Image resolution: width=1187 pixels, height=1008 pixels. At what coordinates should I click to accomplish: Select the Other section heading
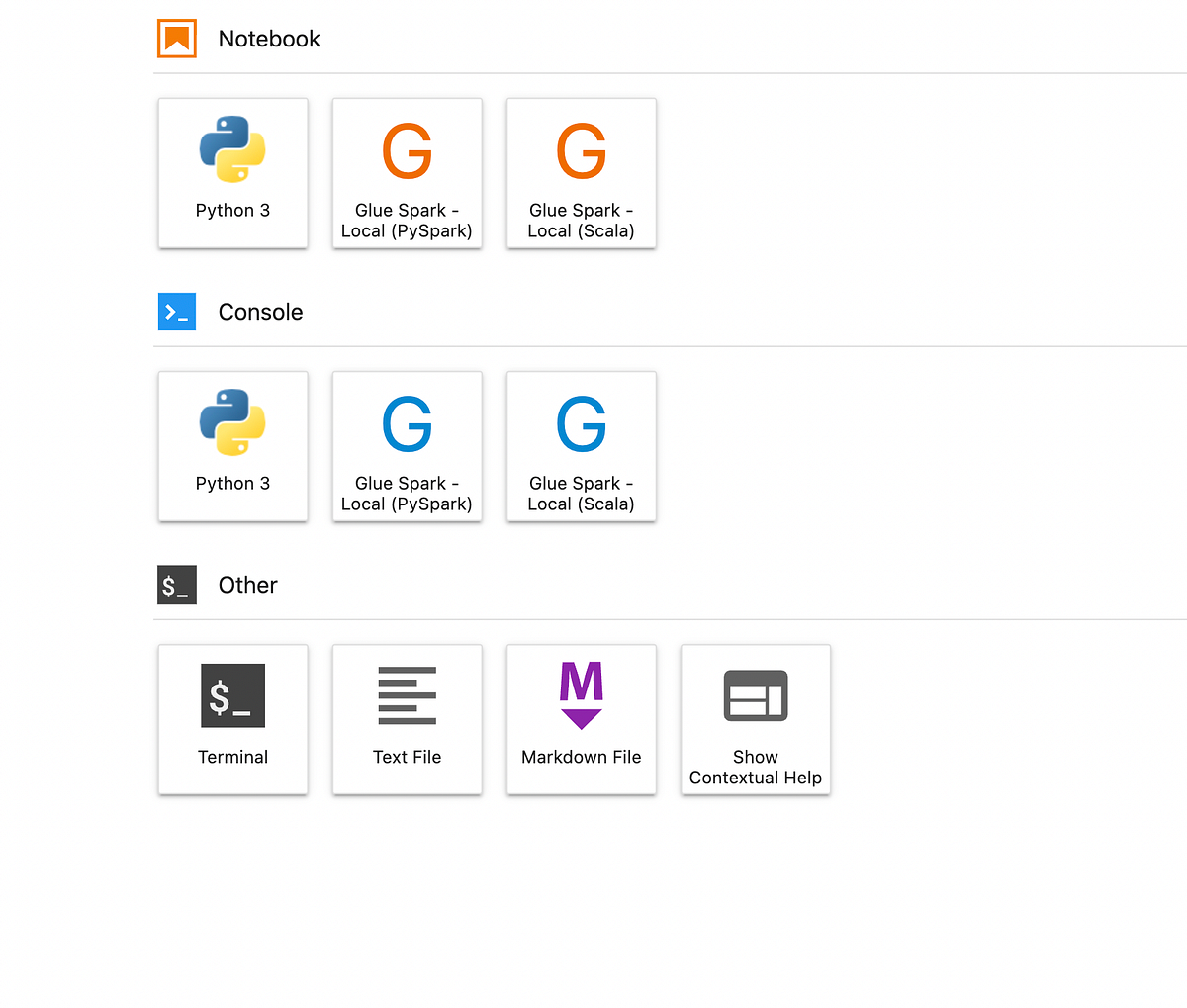(247, 585)
